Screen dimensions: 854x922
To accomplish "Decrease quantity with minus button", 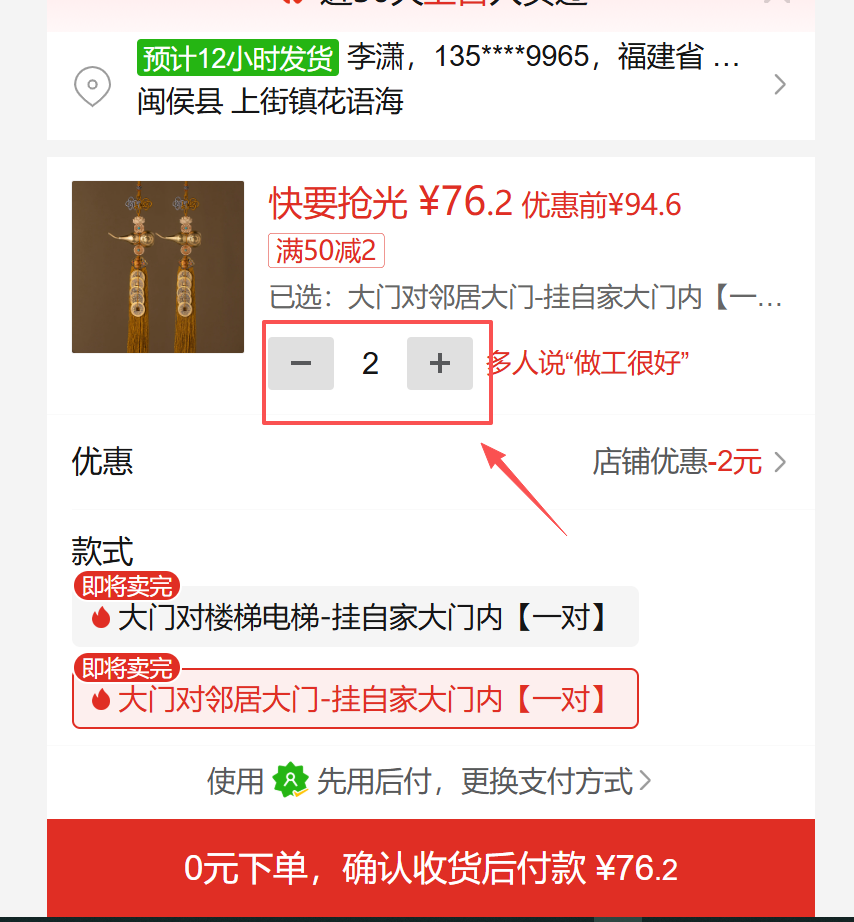I will click(301, 363).
